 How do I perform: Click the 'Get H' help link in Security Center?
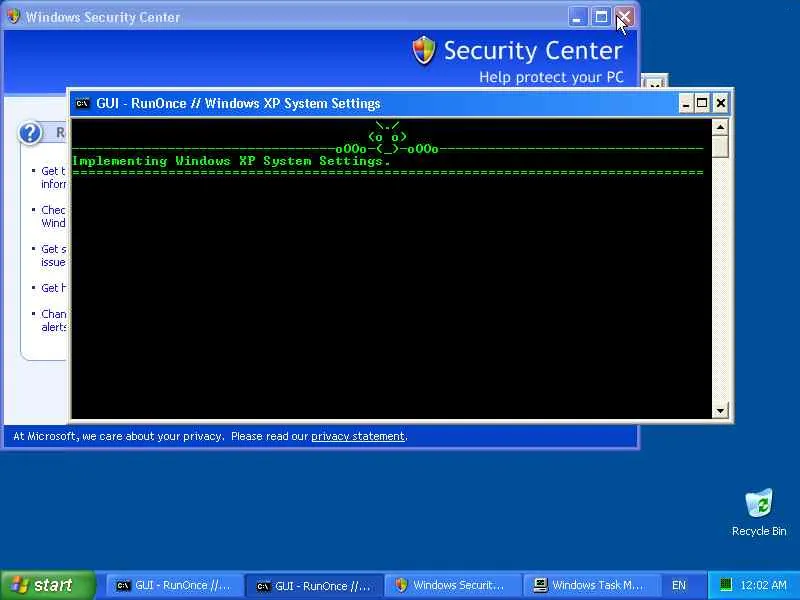click(54, 288)
